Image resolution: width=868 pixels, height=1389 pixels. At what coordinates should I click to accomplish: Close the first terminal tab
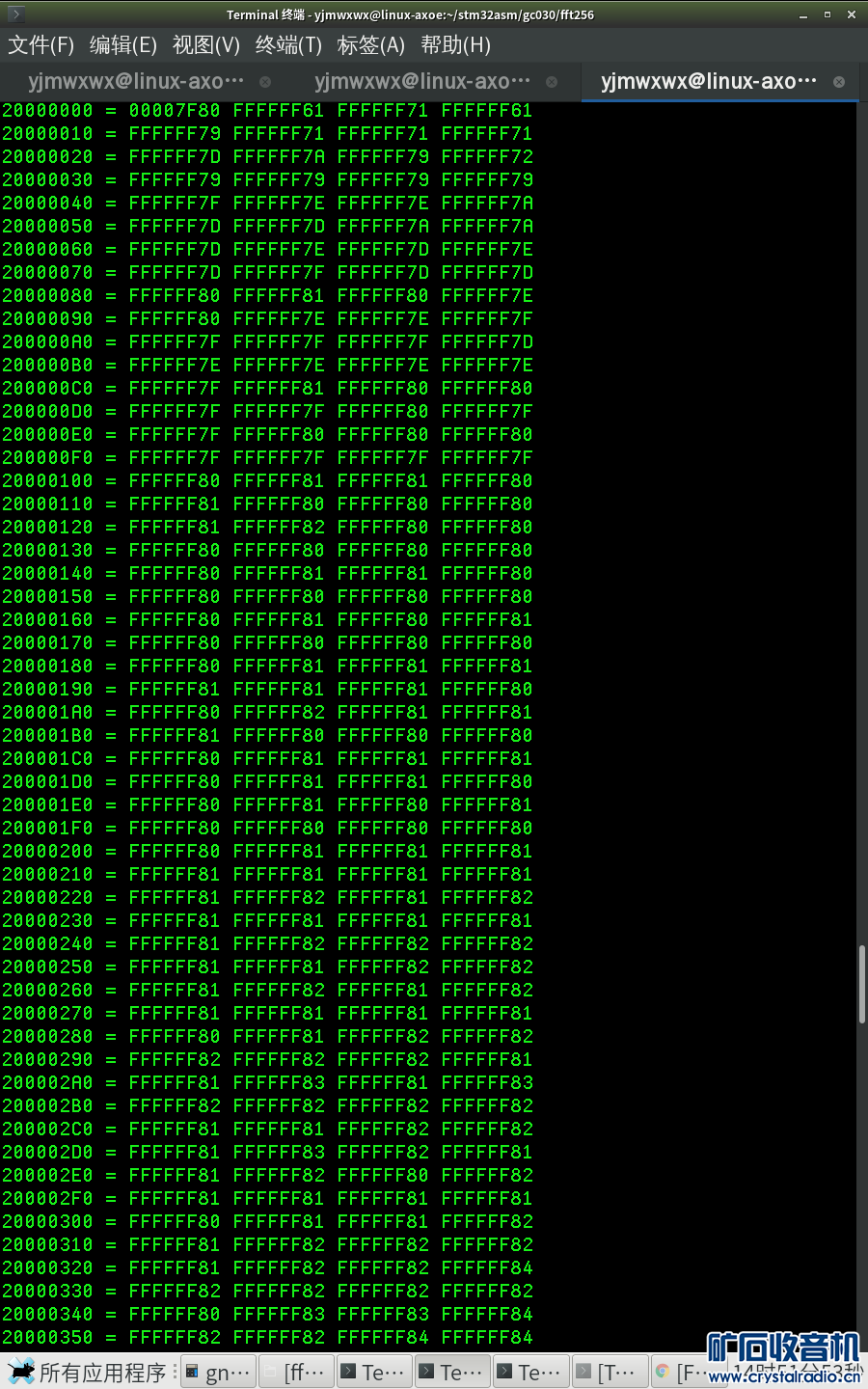tap(265, 82)
